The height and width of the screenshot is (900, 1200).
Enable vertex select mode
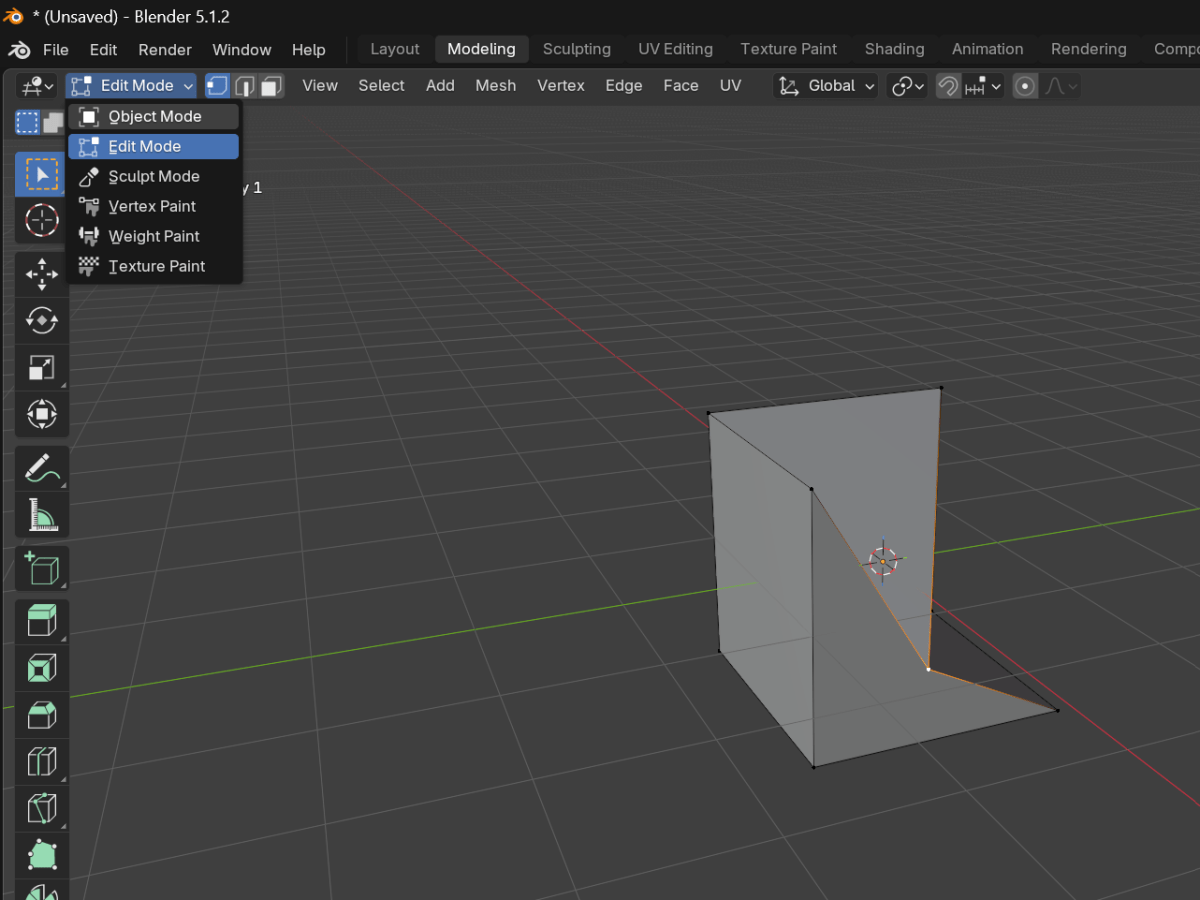pos(217,86)
